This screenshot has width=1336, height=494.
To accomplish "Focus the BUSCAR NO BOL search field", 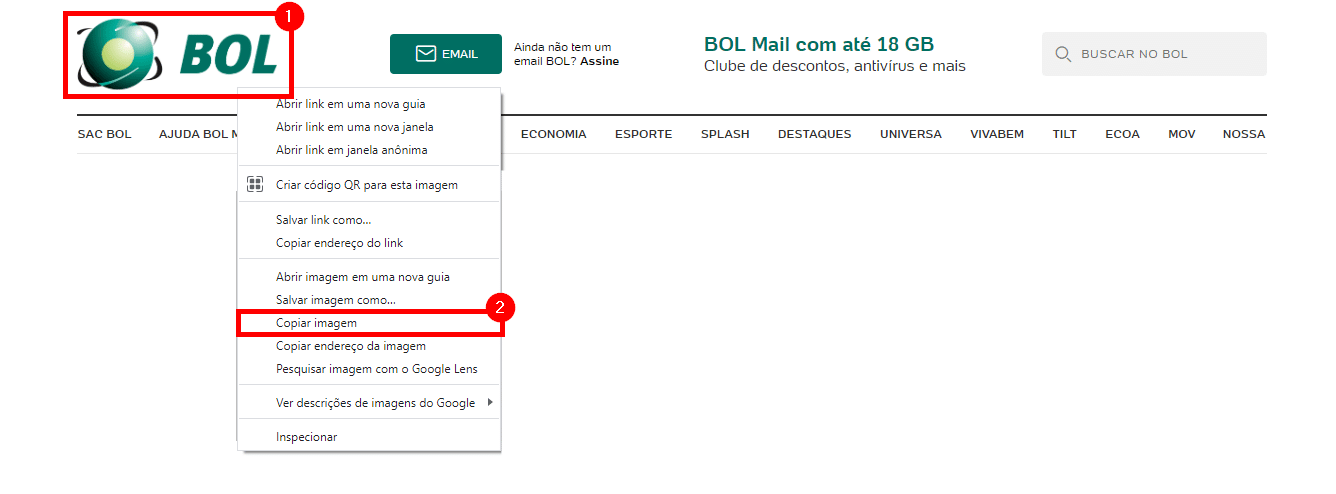I will 1154,54.
